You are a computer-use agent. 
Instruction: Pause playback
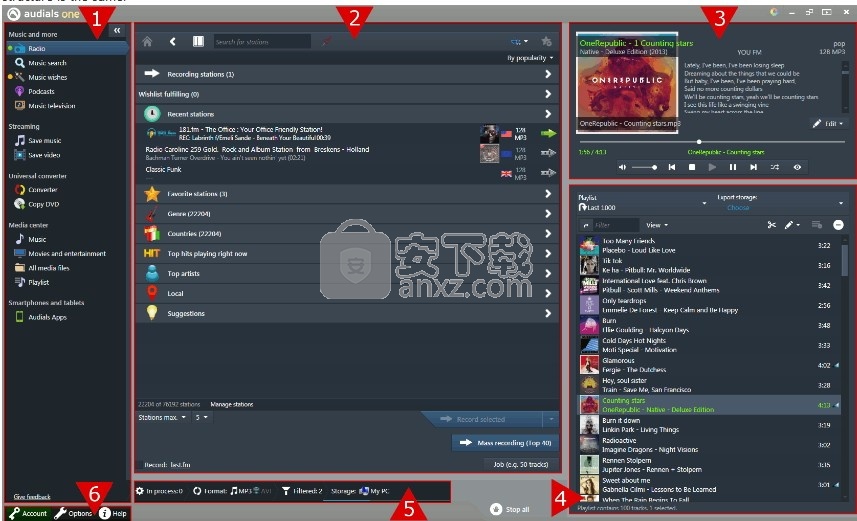tap(733, 167)
